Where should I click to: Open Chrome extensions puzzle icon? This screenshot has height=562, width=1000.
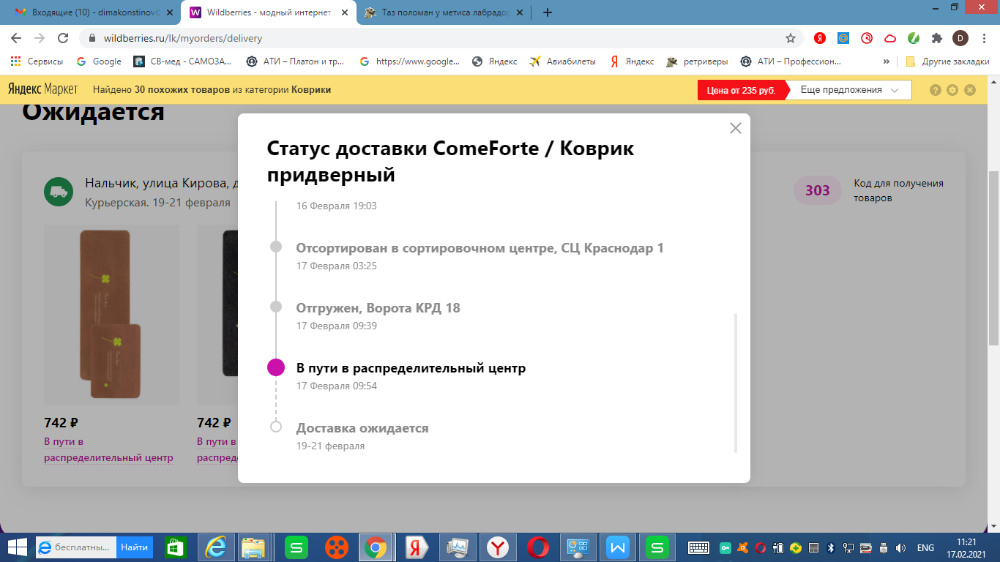pos(937,38)
